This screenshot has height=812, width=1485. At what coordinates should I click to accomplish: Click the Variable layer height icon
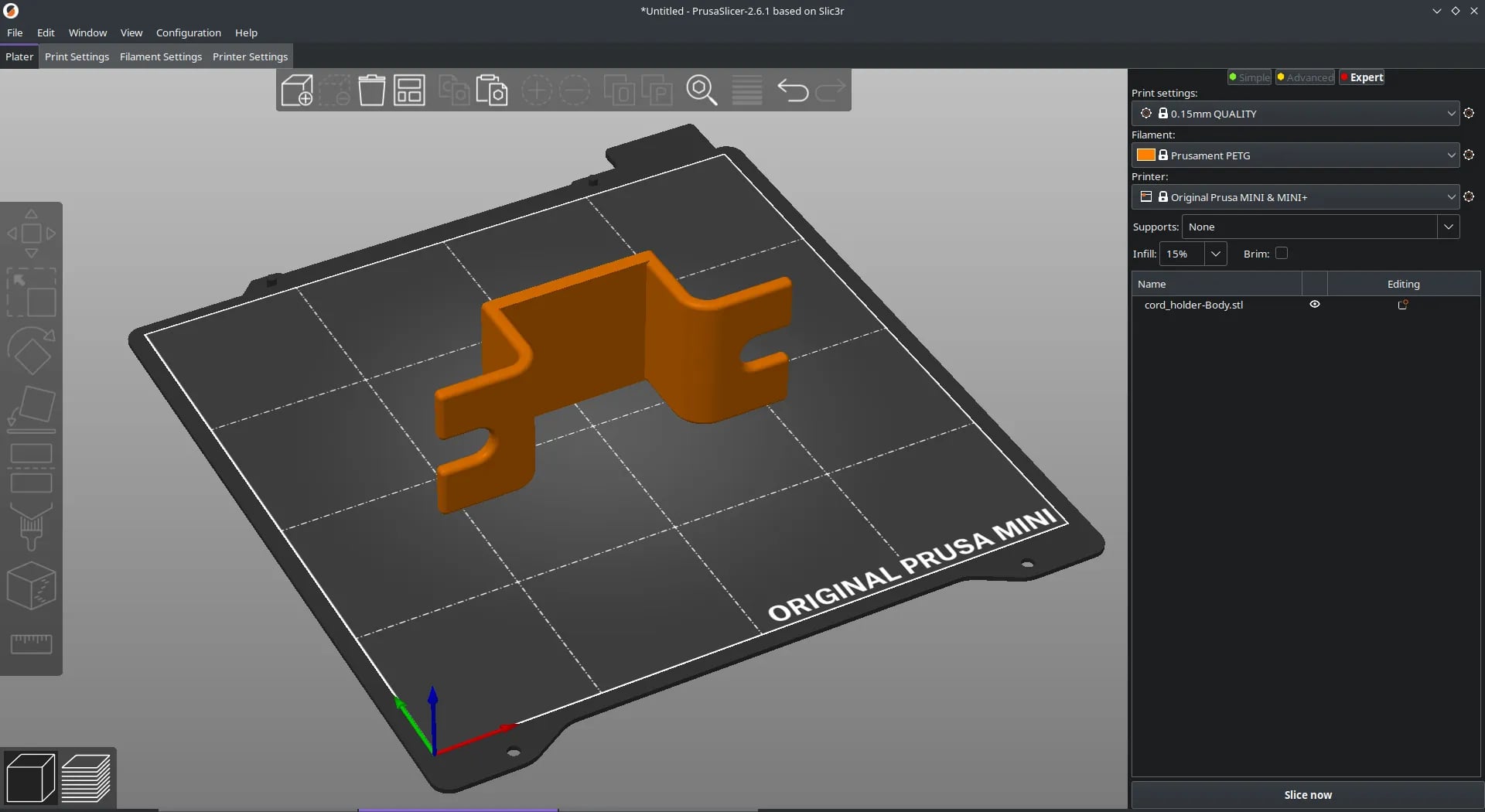(x=747, y=90)
